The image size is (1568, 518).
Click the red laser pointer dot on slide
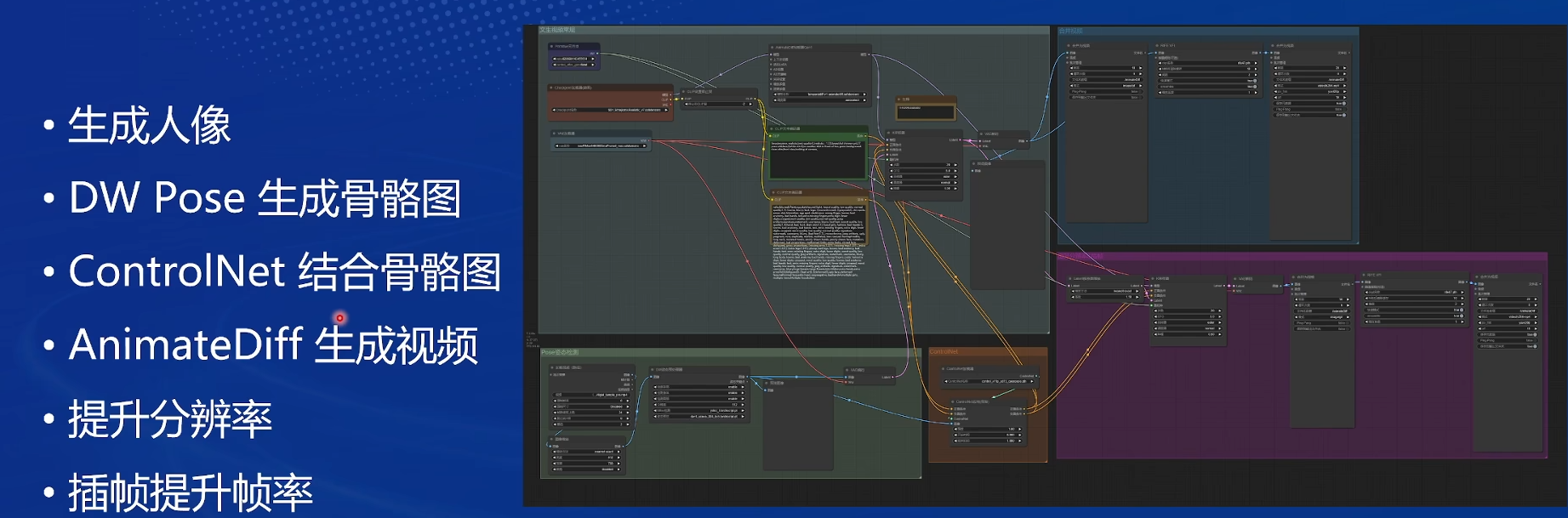tap(339, 318)
